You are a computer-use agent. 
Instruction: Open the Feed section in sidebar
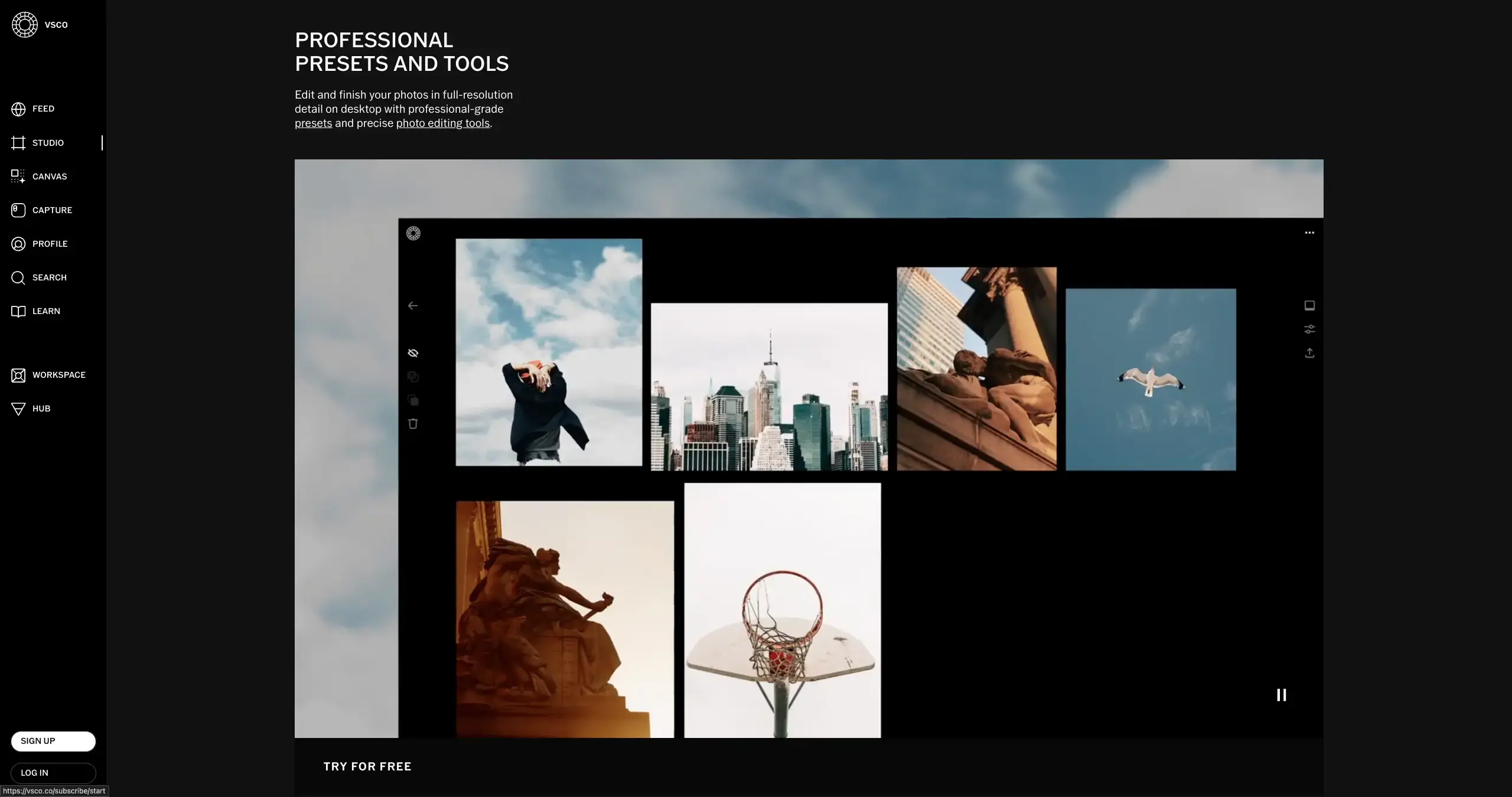43,109
